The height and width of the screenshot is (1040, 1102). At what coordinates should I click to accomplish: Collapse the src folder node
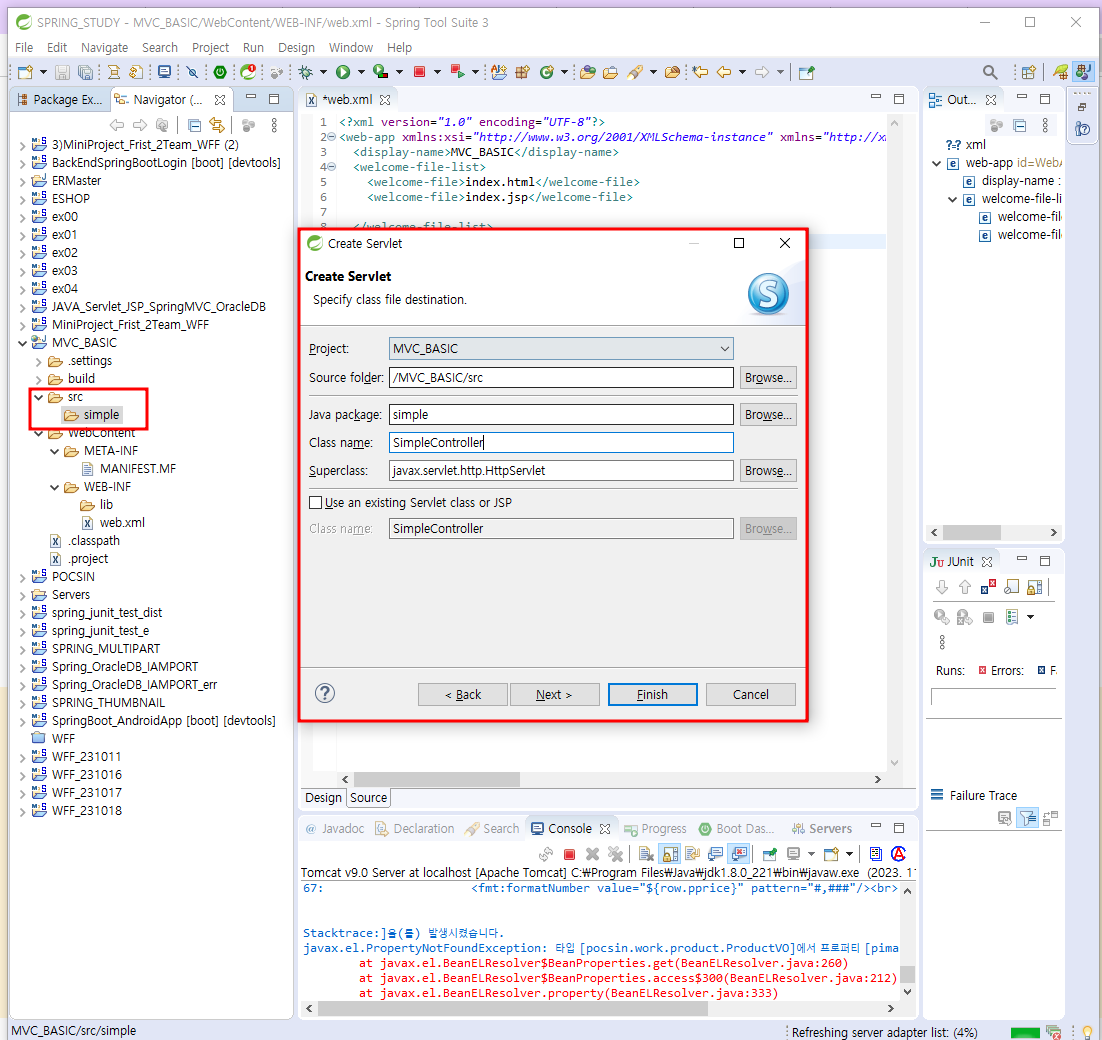click(39, 397)
